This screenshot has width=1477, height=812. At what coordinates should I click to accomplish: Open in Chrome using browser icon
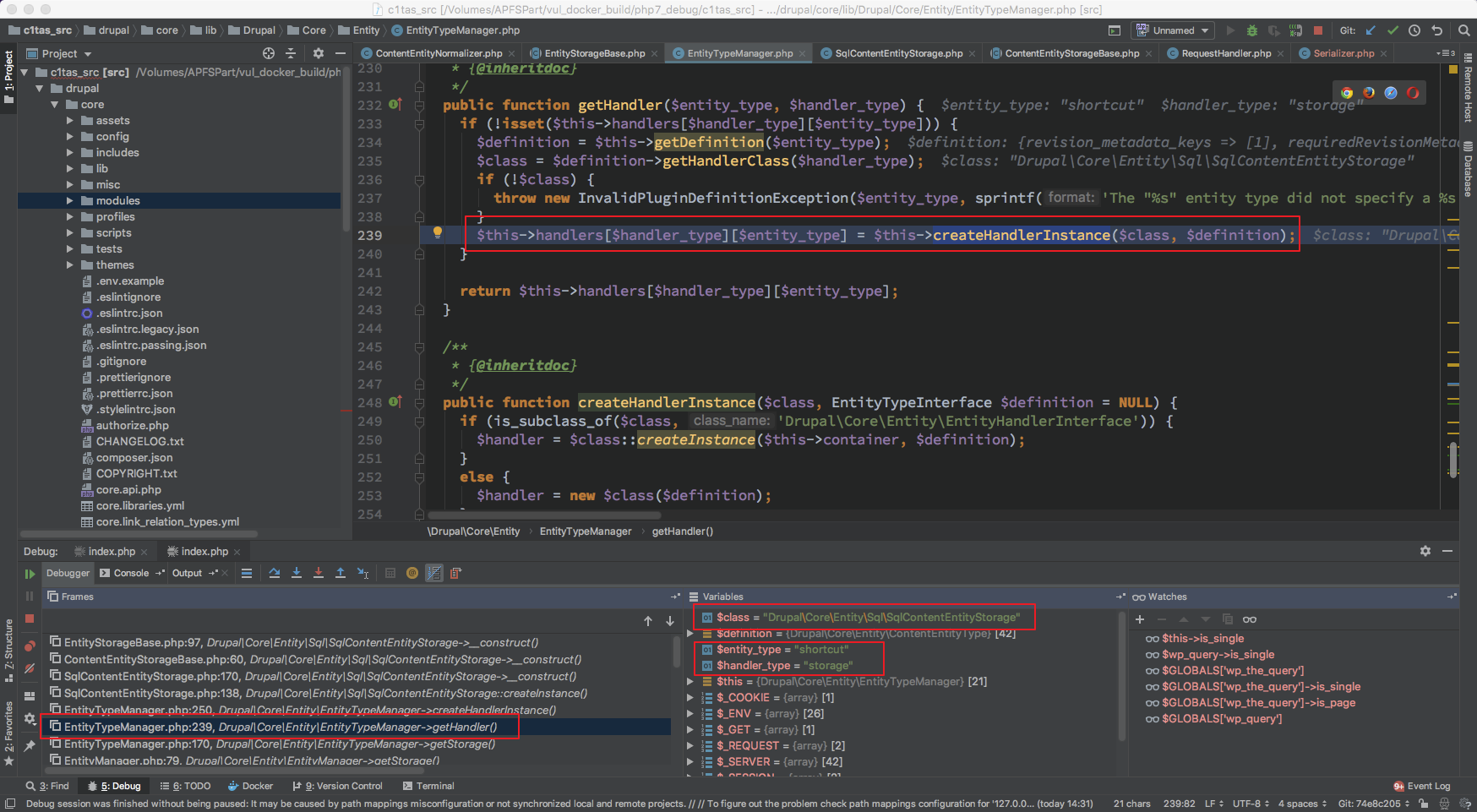1347,93
